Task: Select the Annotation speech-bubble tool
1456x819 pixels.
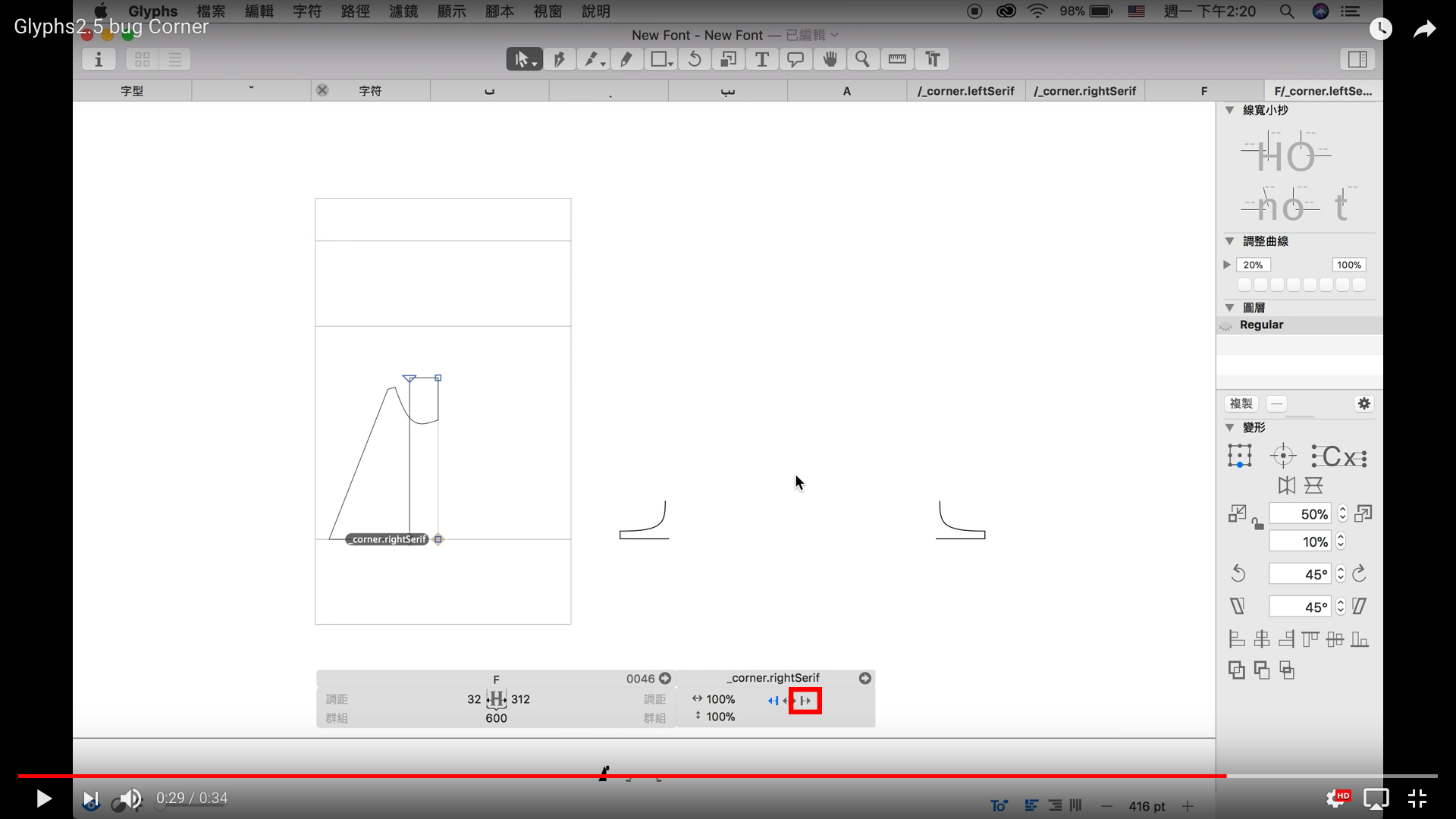Action: pos(795,59)
